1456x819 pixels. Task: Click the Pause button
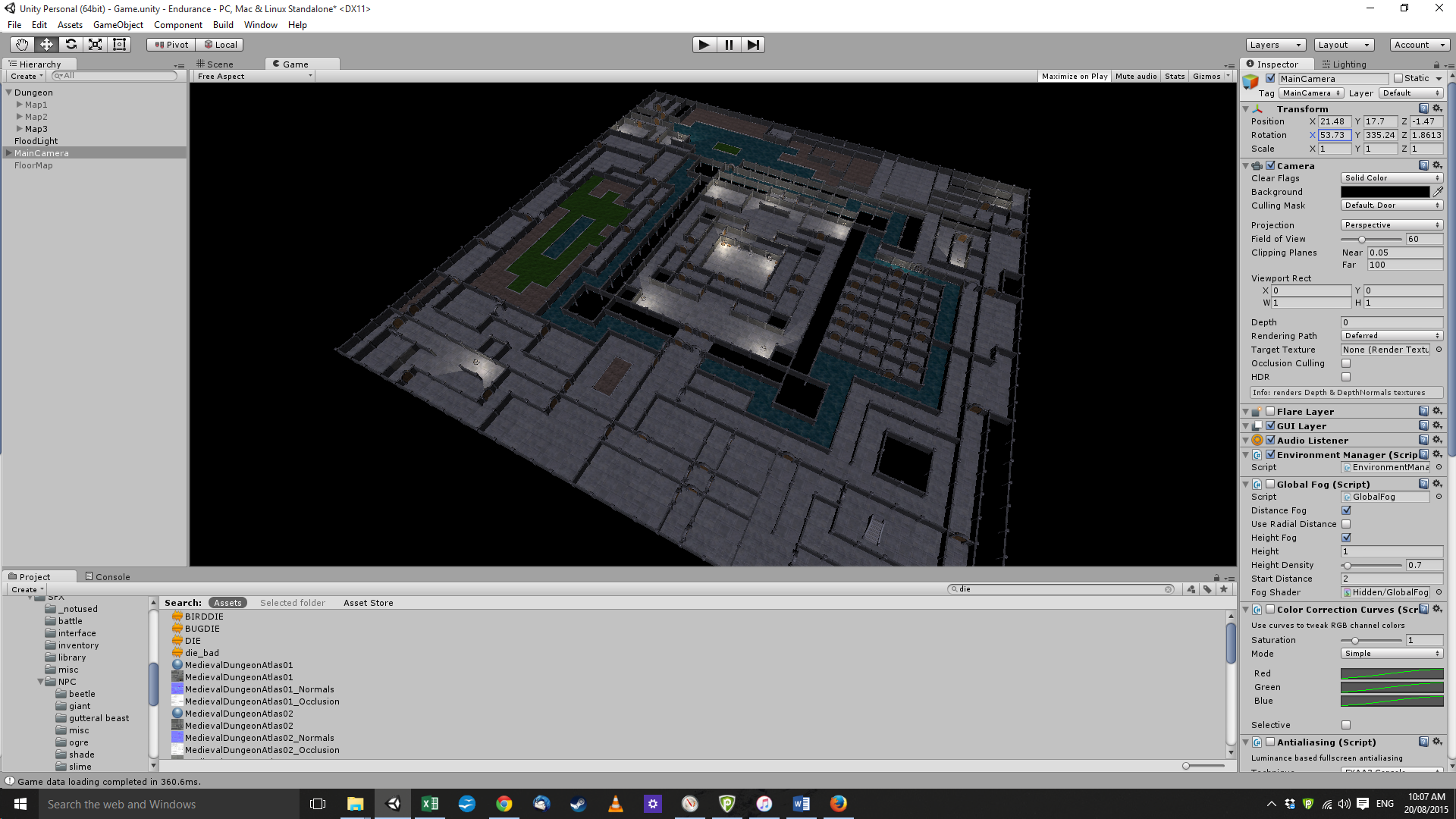click(x=728, y=45)
